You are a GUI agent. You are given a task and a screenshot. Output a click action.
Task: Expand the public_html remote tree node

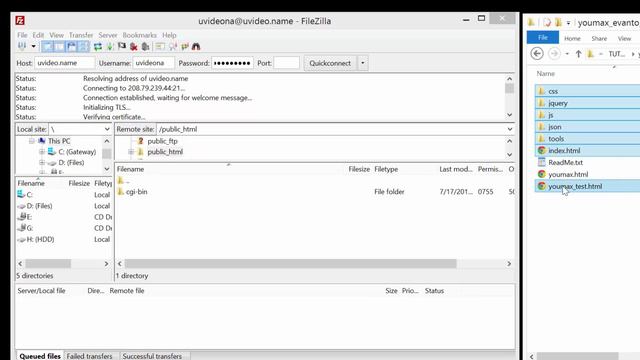[x=131, y=152]
